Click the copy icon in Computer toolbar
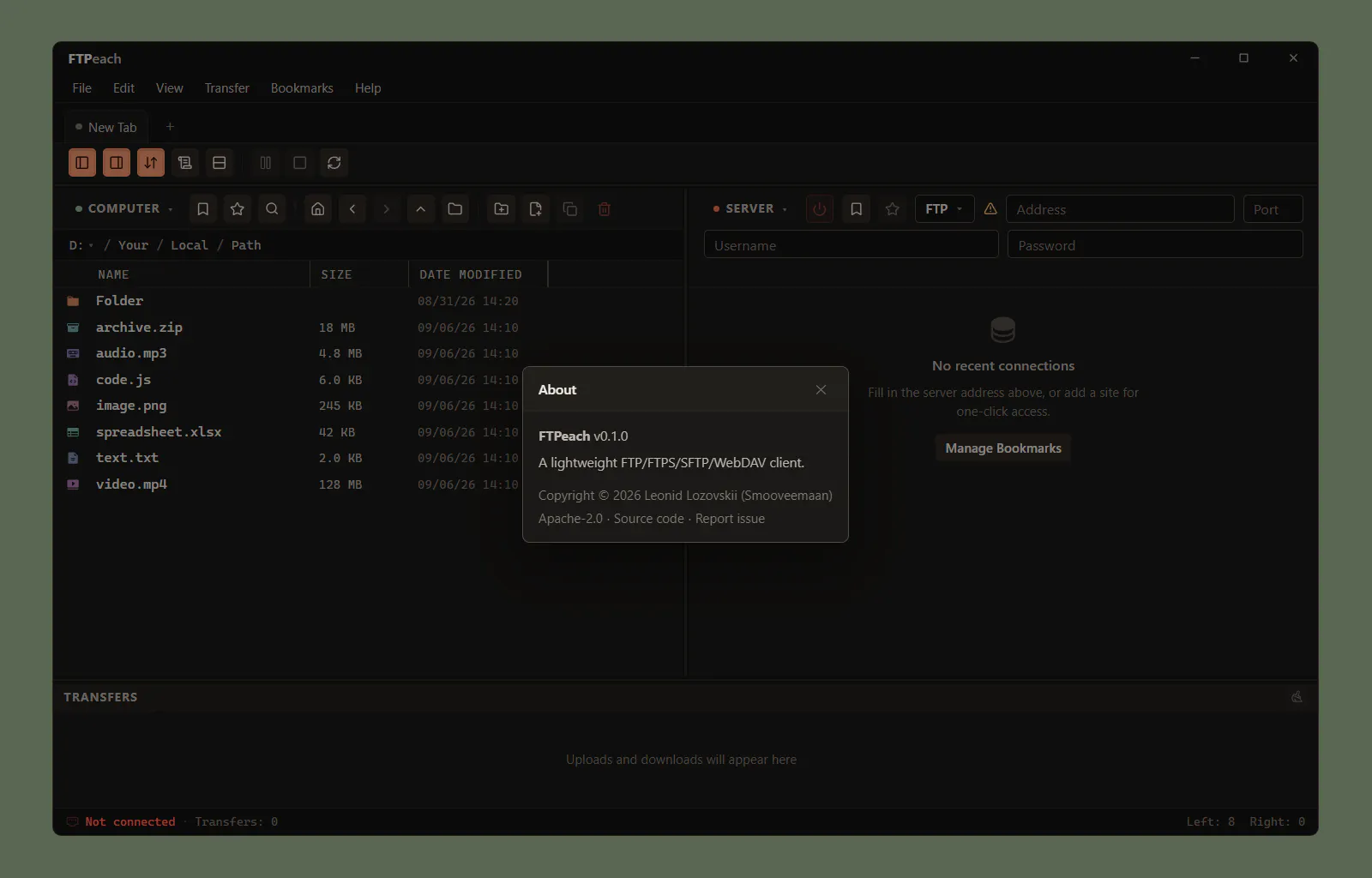Image resolution: width=1372 pixels, height=878 pixels. pos(570,209)
